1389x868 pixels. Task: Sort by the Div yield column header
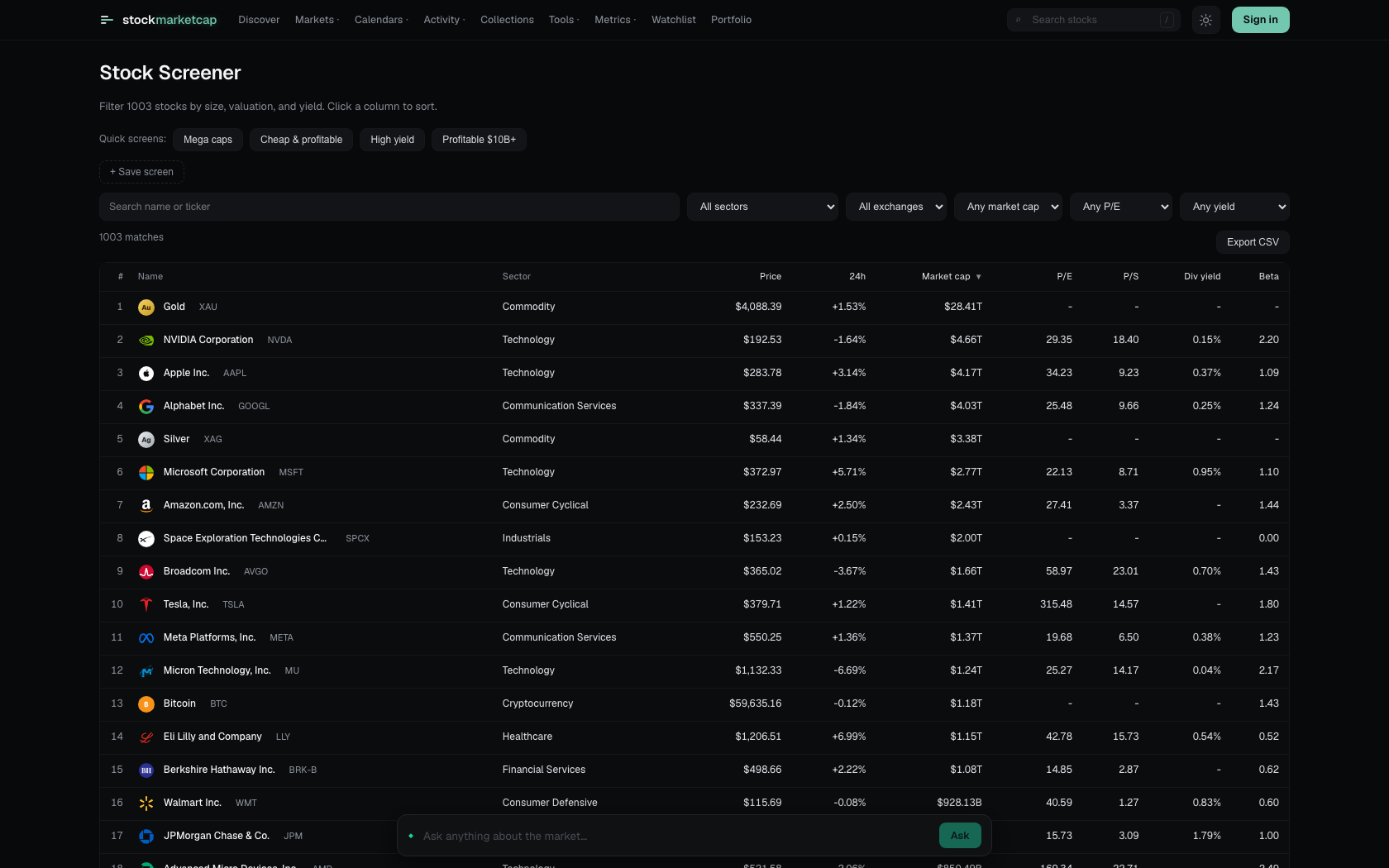point(1202,277)
